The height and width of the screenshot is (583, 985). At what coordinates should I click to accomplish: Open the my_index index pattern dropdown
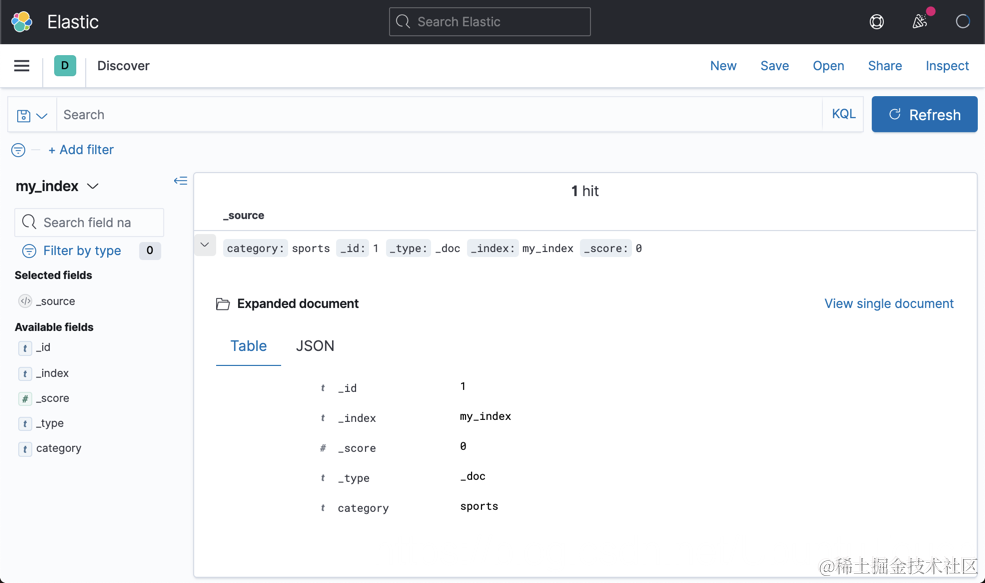click(57, 186)
